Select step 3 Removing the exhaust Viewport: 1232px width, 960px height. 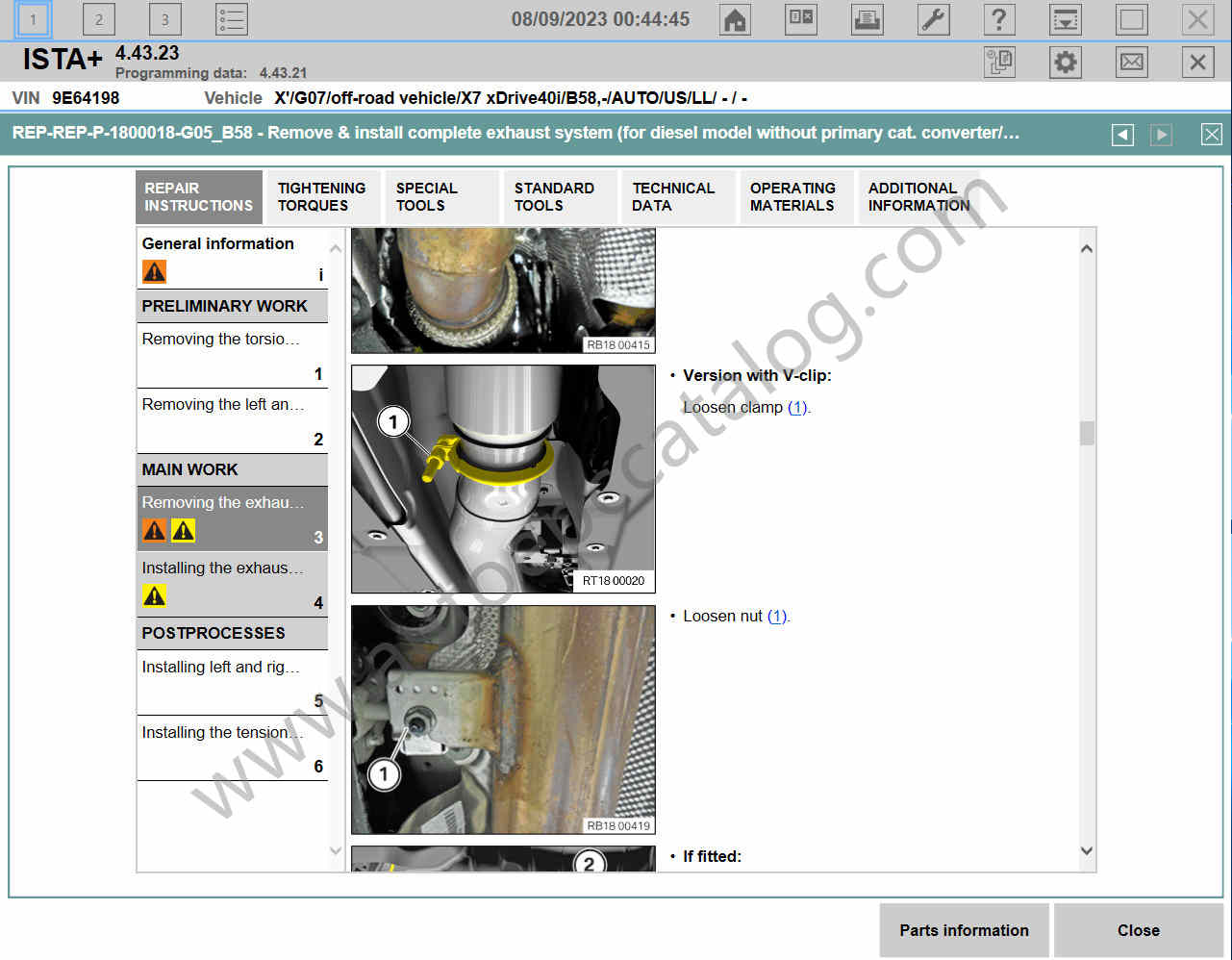point(232,519)
